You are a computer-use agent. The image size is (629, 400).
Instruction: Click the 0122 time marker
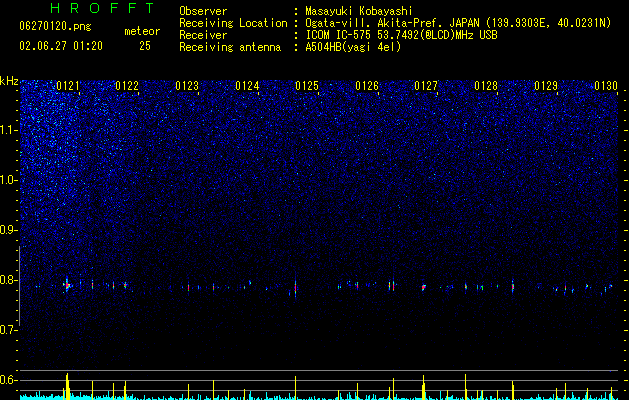(x=127, y=86)
